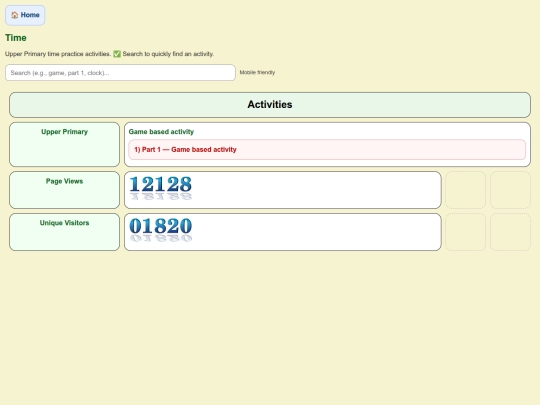Click the Upper Primary time practice description
Image resolution: width=540 pixels, height=405 pixels.
tap(109, 54)
